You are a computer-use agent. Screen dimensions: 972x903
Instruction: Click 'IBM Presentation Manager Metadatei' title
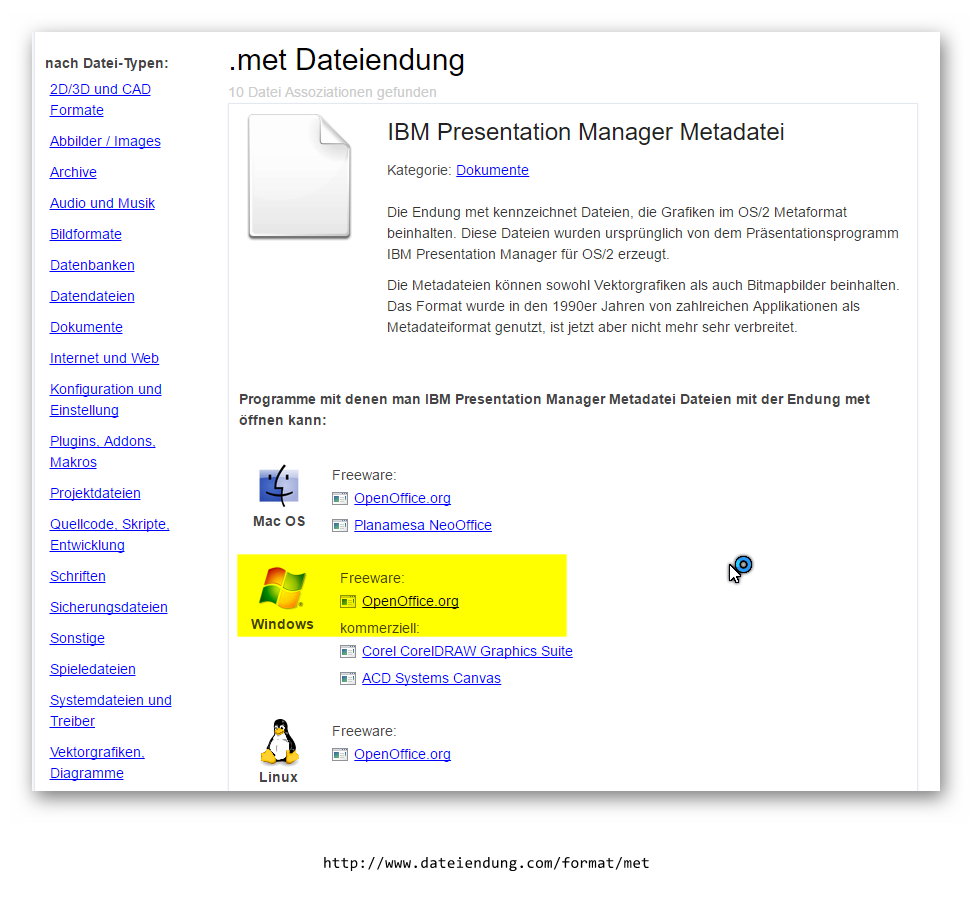tap(586, 132)
